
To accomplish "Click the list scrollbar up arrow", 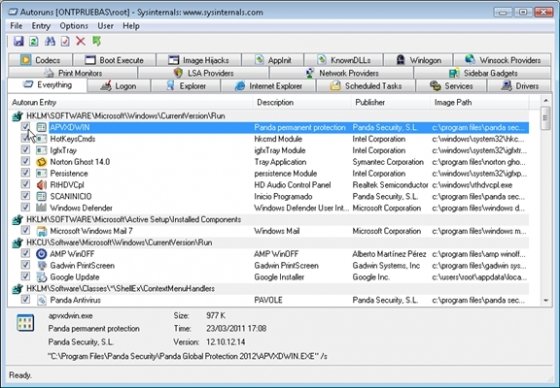I will pyautogui.click(x=545, y=100).
